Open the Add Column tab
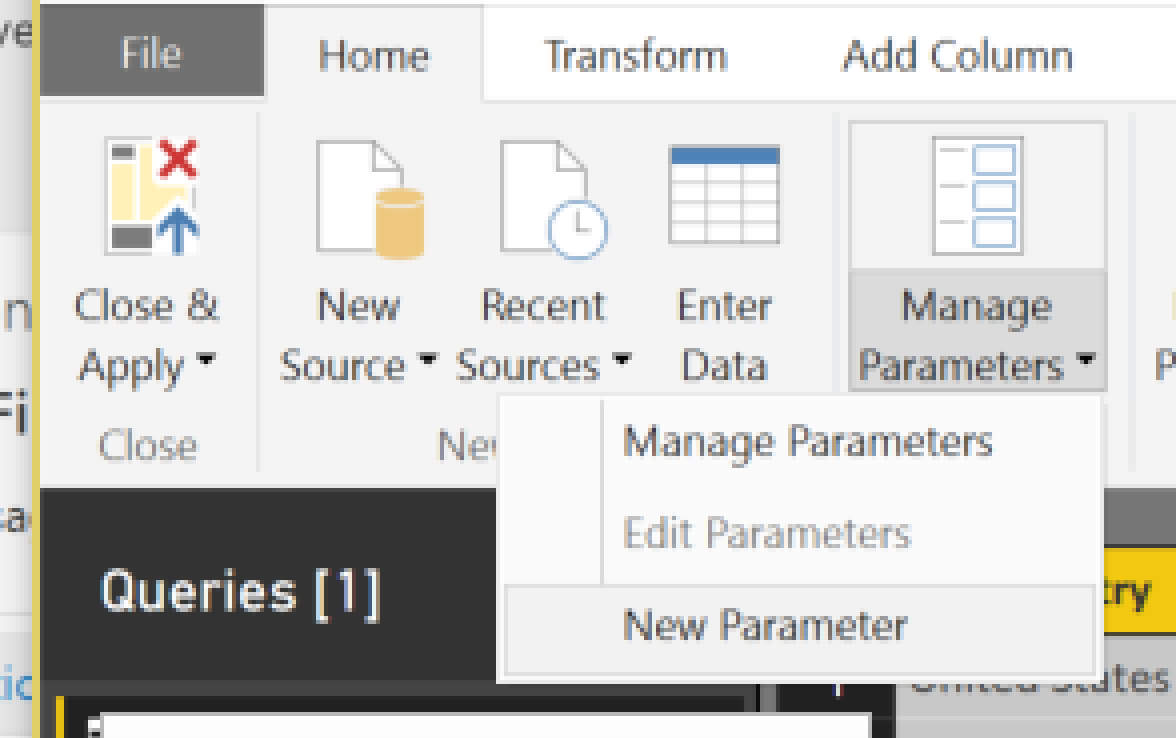This screenshot has width=1176, height=738. pyautogui.click(x=957, y=54)
